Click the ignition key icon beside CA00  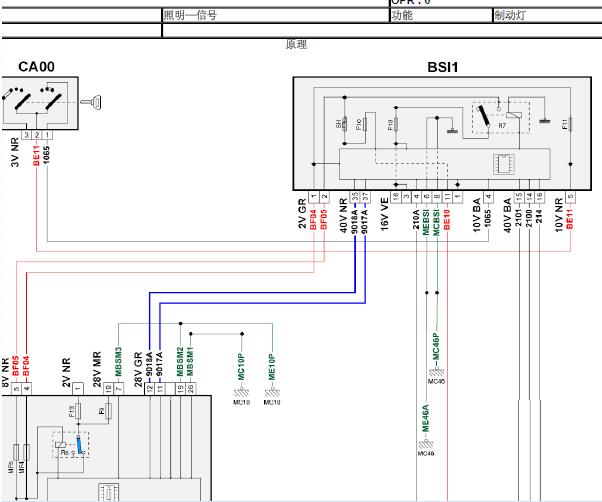[x=91, y=102]
